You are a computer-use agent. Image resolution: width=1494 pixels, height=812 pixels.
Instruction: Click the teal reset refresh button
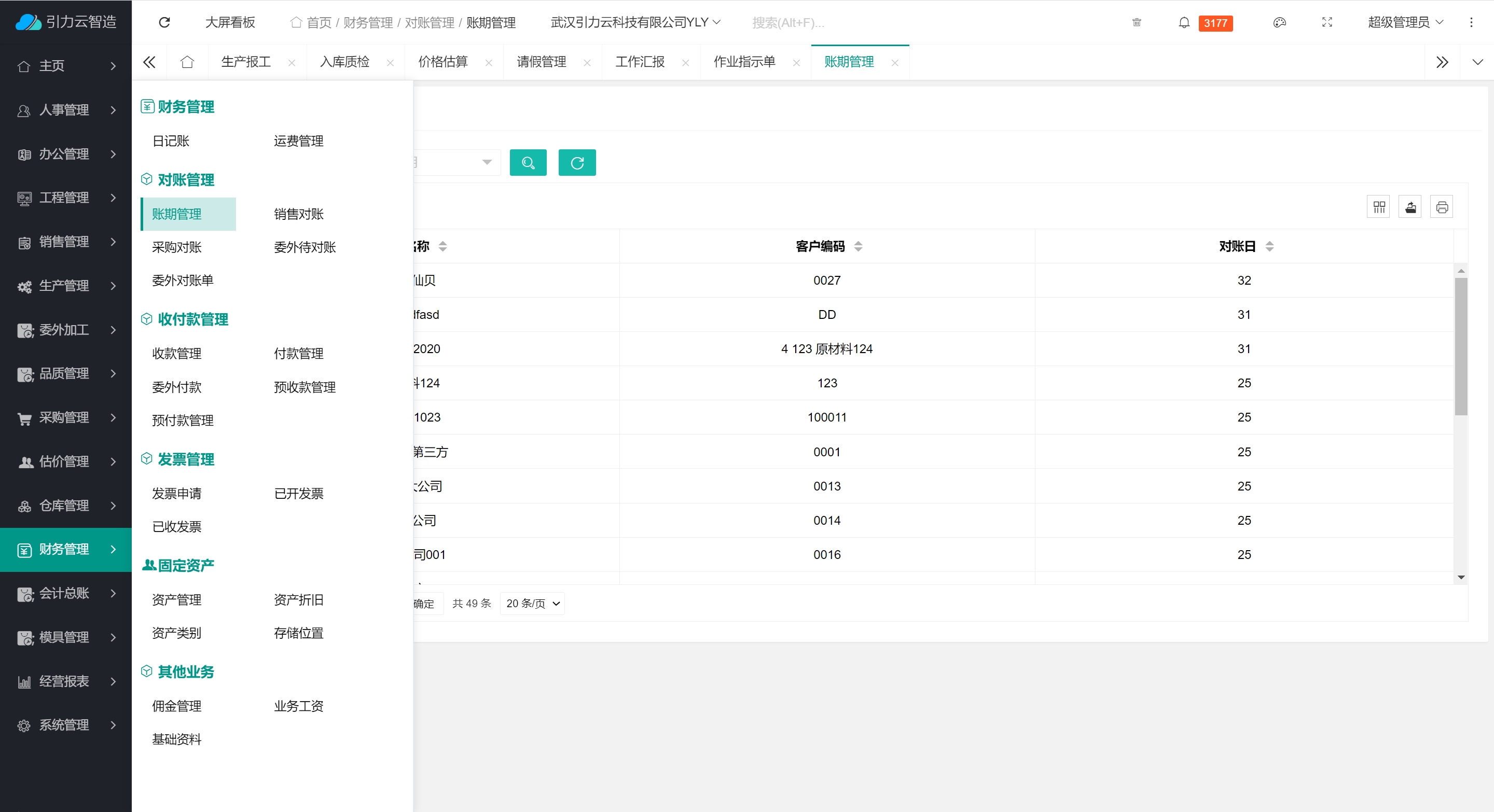point(576,163)
